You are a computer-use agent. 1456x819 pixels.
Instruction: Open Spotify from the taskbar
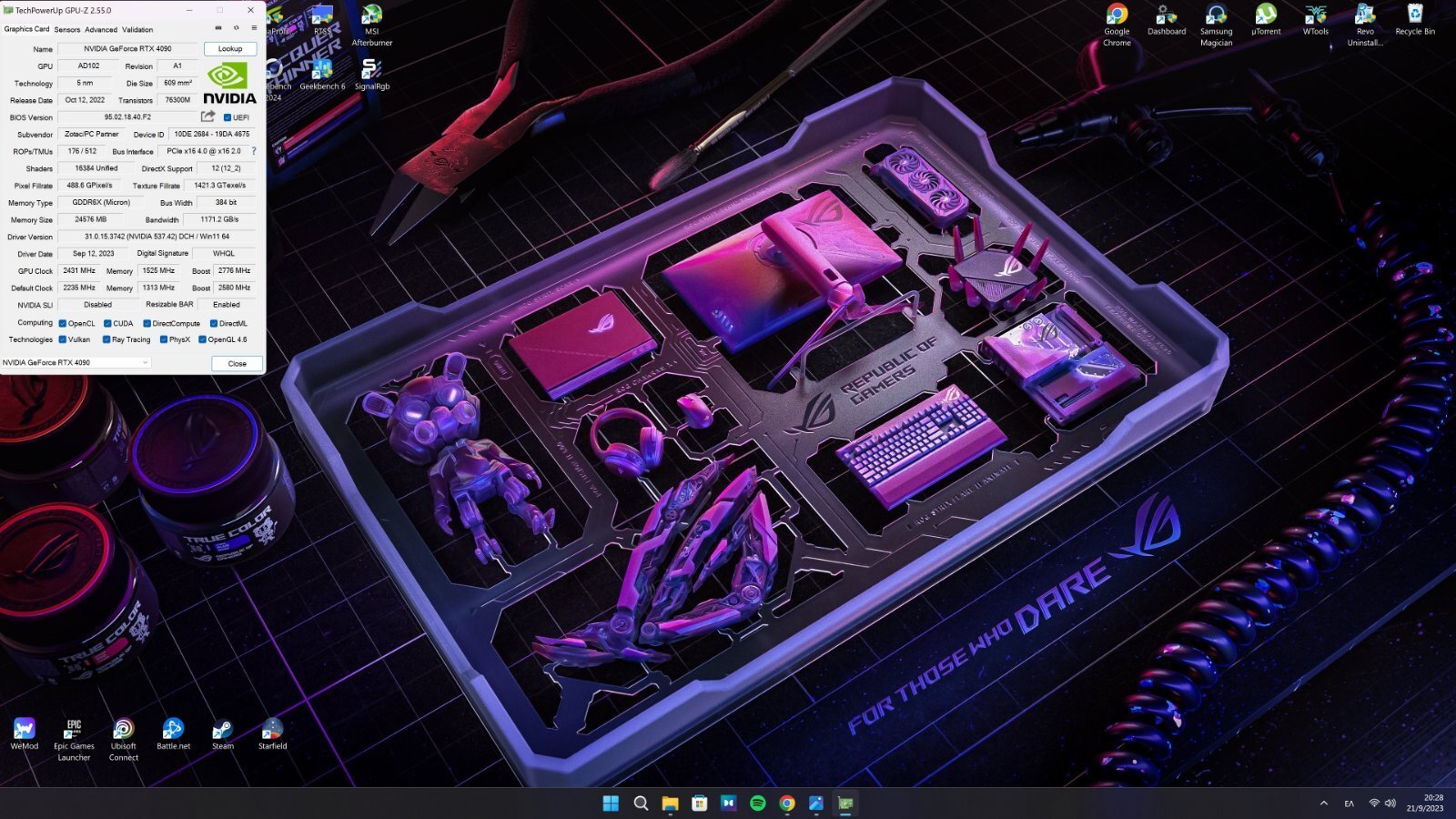(x=757, y=803)
